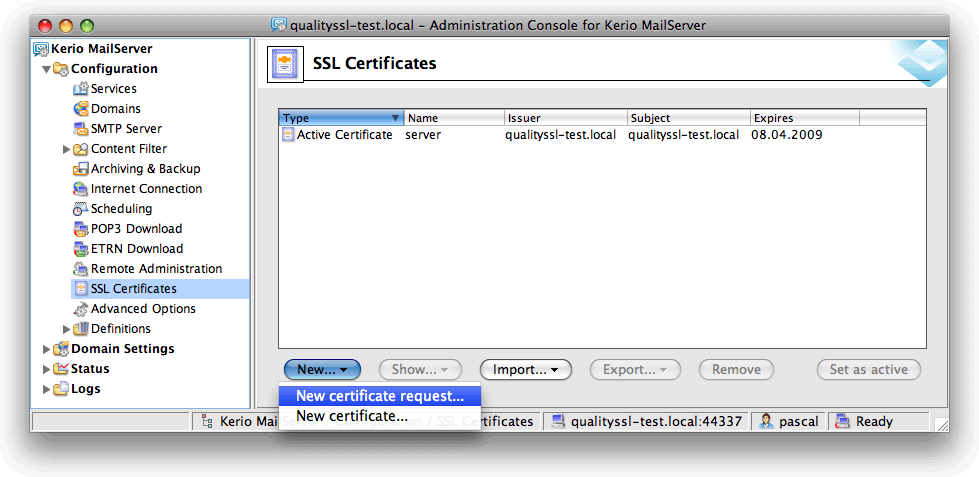Choose New certificate request... menu item
Image resolution: width=979 pixels, height=477 pixels.
click(380, 396)
